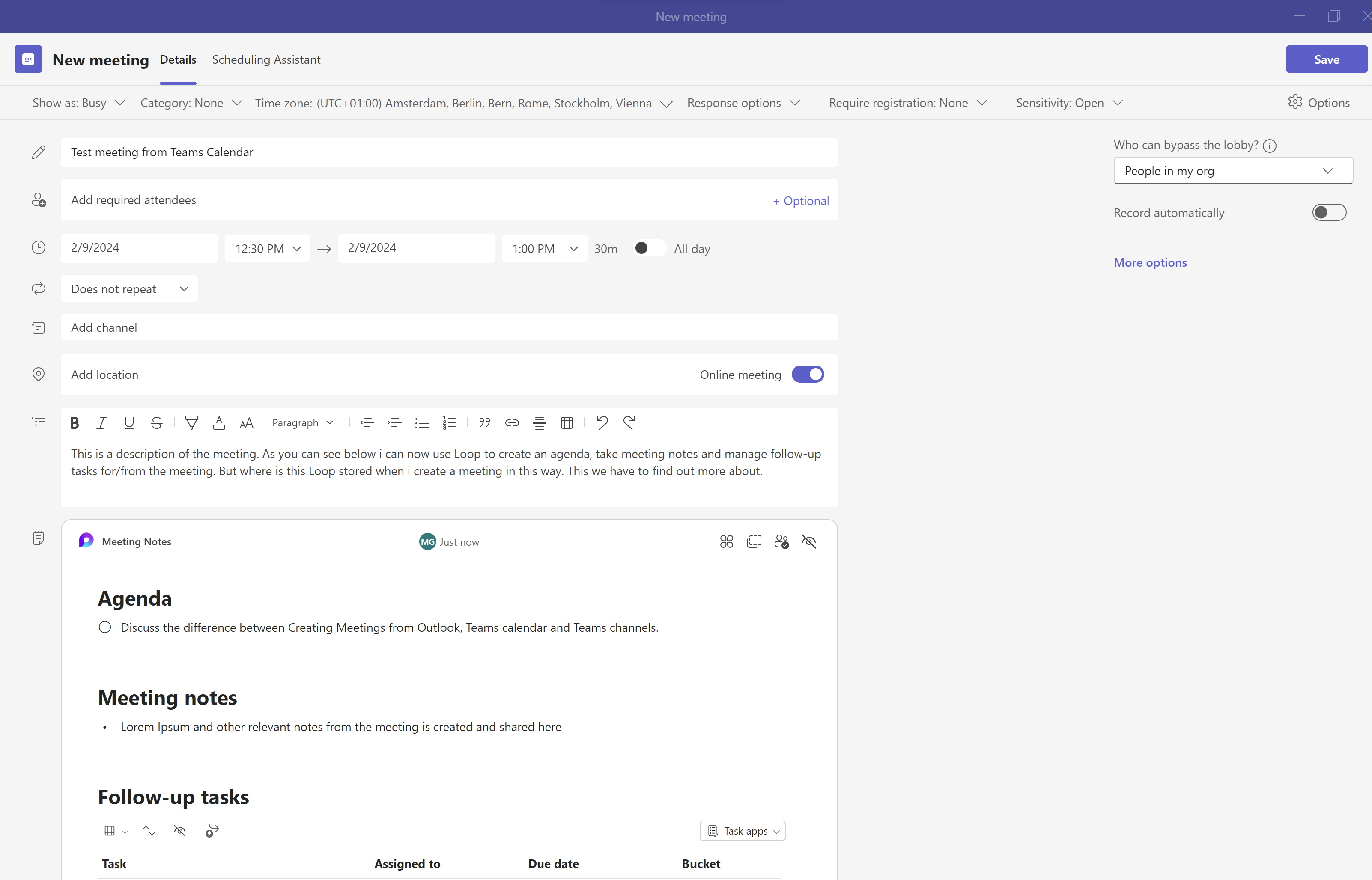Apply strikethrough formatting to the description text
This screenshot has height=880, width=1372.
pos(157,423)
